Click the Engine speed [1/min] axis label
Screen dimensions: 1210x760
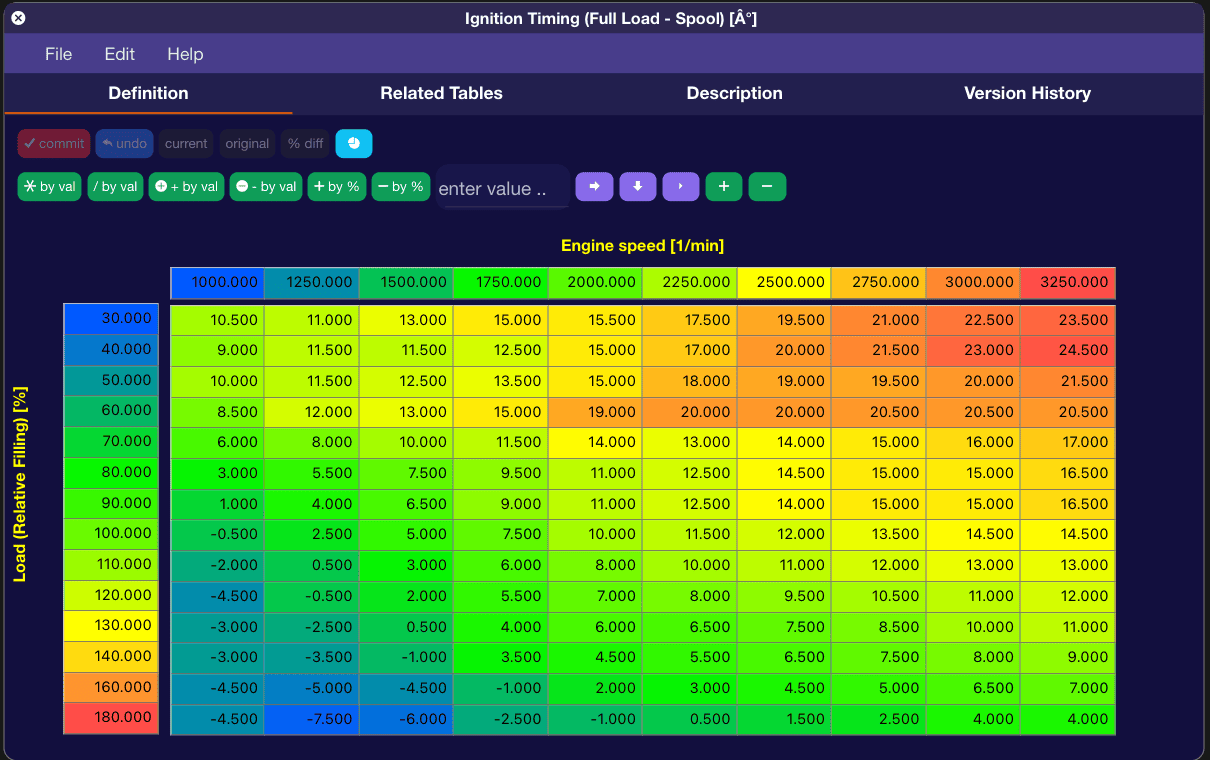[642, 246]
